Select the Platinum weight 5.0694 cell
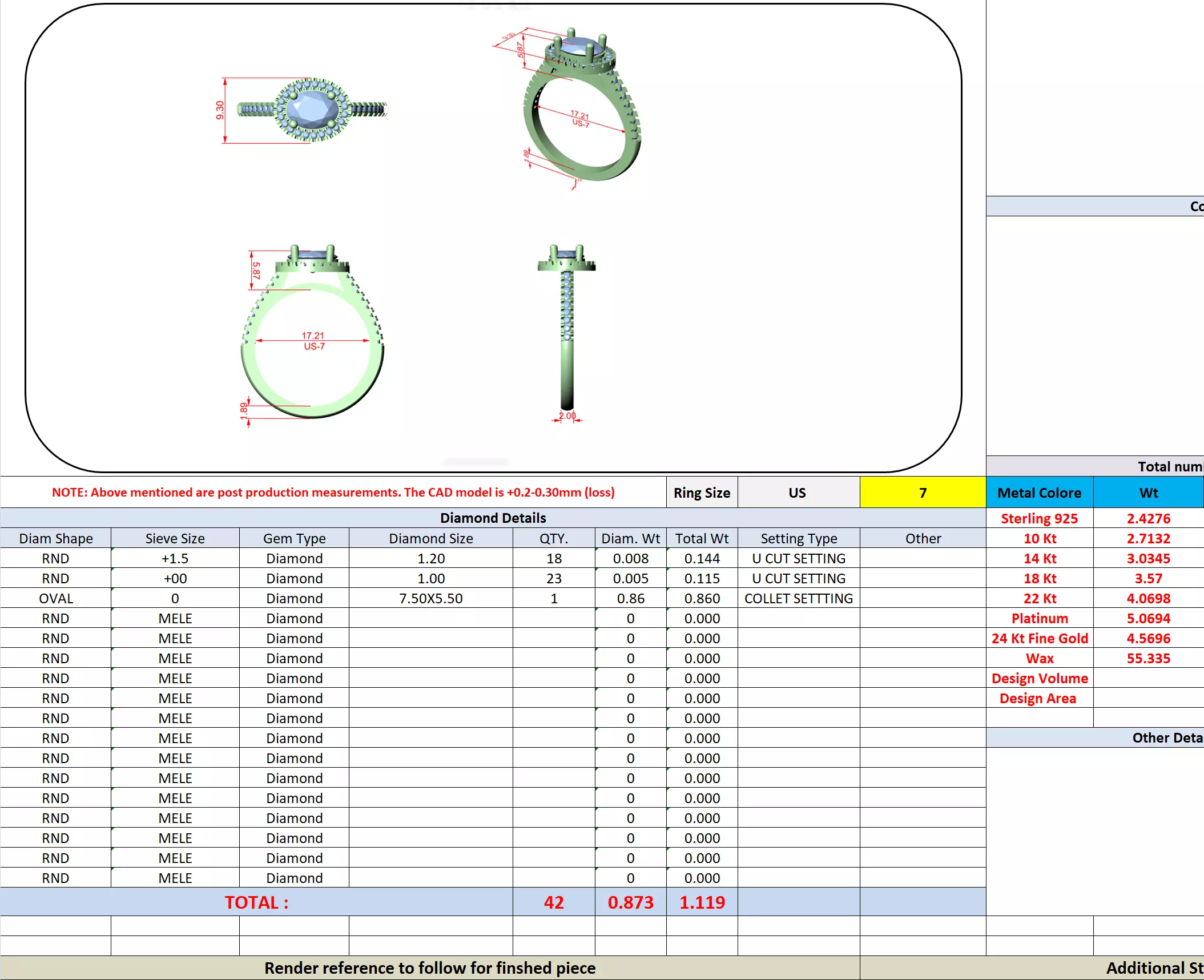 click(x=1148, y=618)
